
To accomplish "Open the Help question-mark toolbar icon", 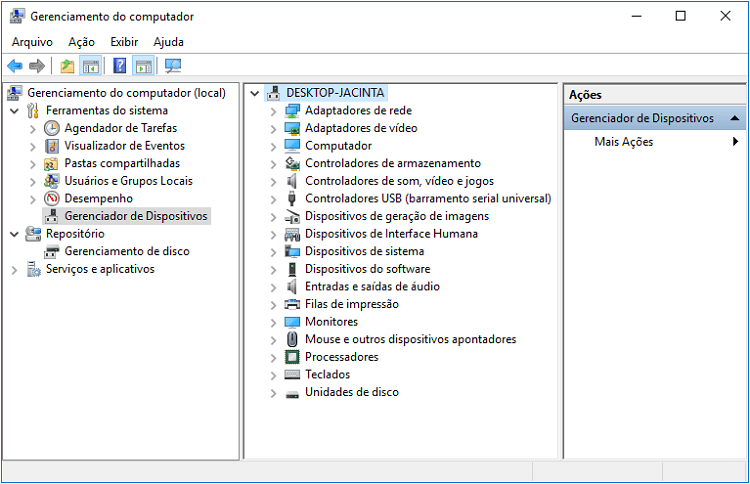I will coord(120,66).
